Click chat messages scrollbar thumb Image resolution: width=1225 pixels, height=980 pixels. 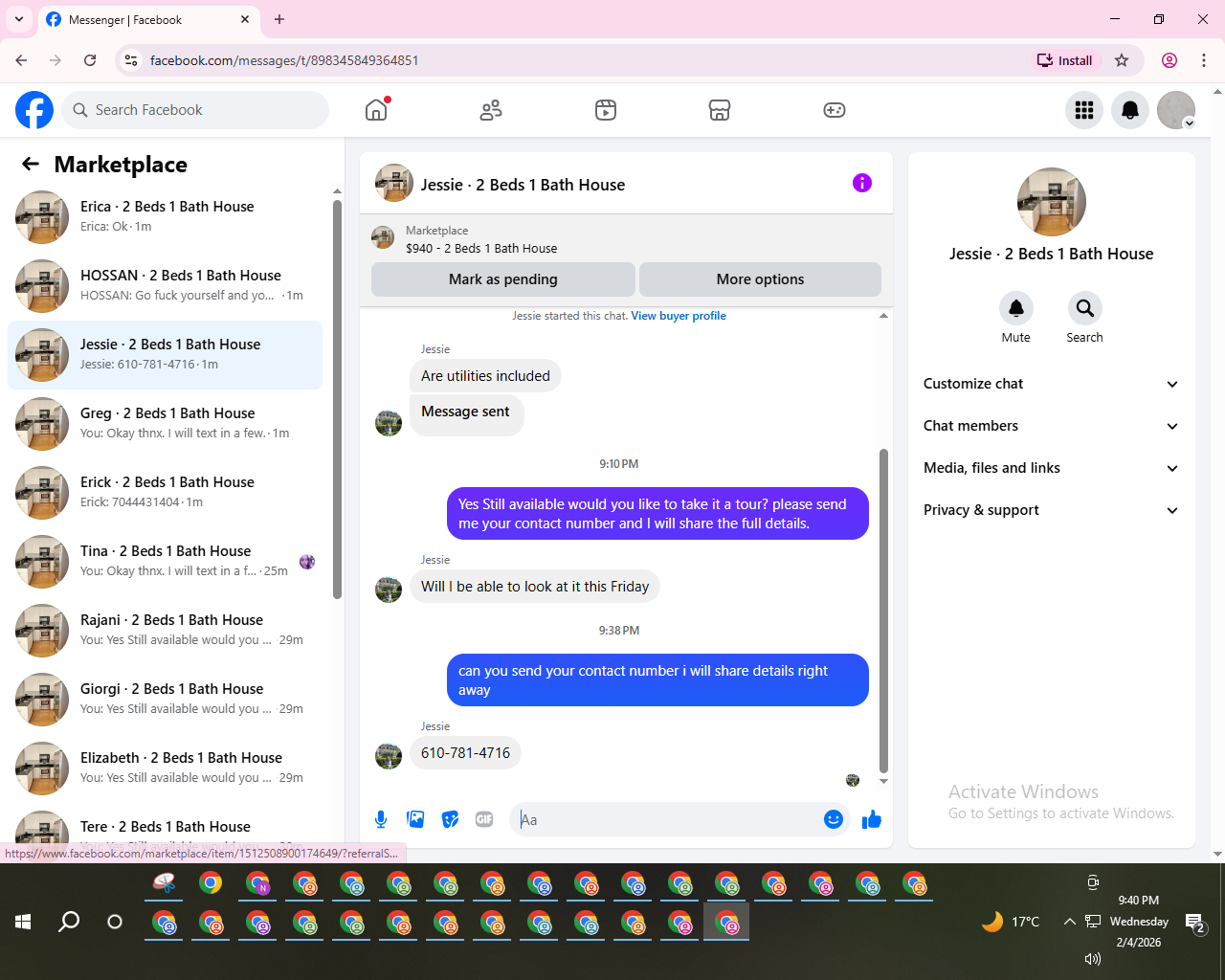click(x=883, y=611)
